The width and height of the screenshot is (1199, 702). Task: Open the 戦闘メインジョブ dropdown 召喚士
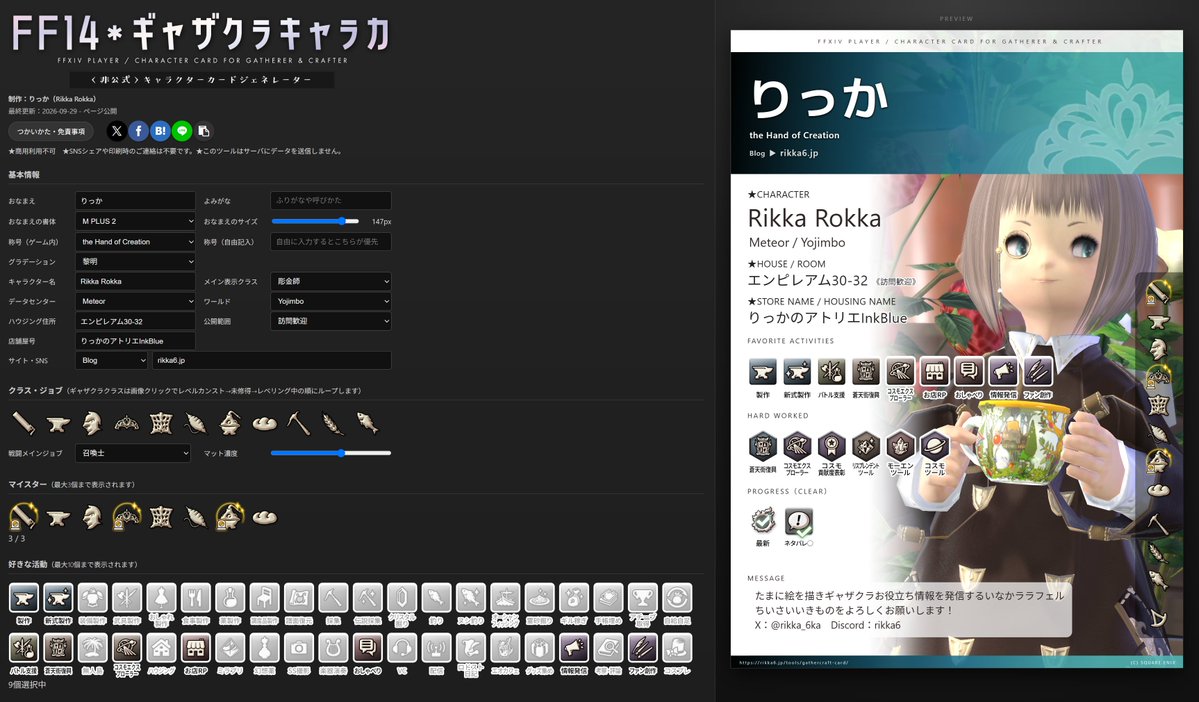point(133,453)
